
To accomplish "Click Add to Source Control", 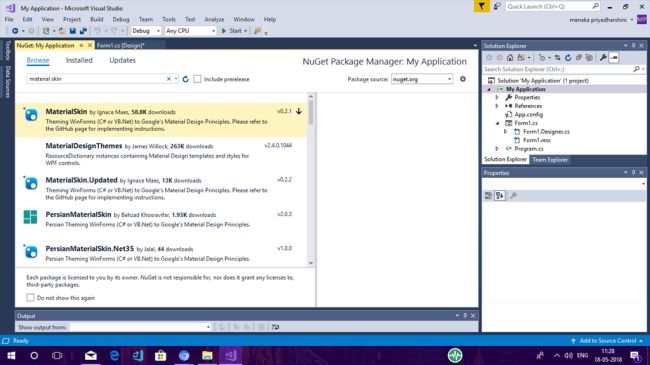I will click(607, 341).
